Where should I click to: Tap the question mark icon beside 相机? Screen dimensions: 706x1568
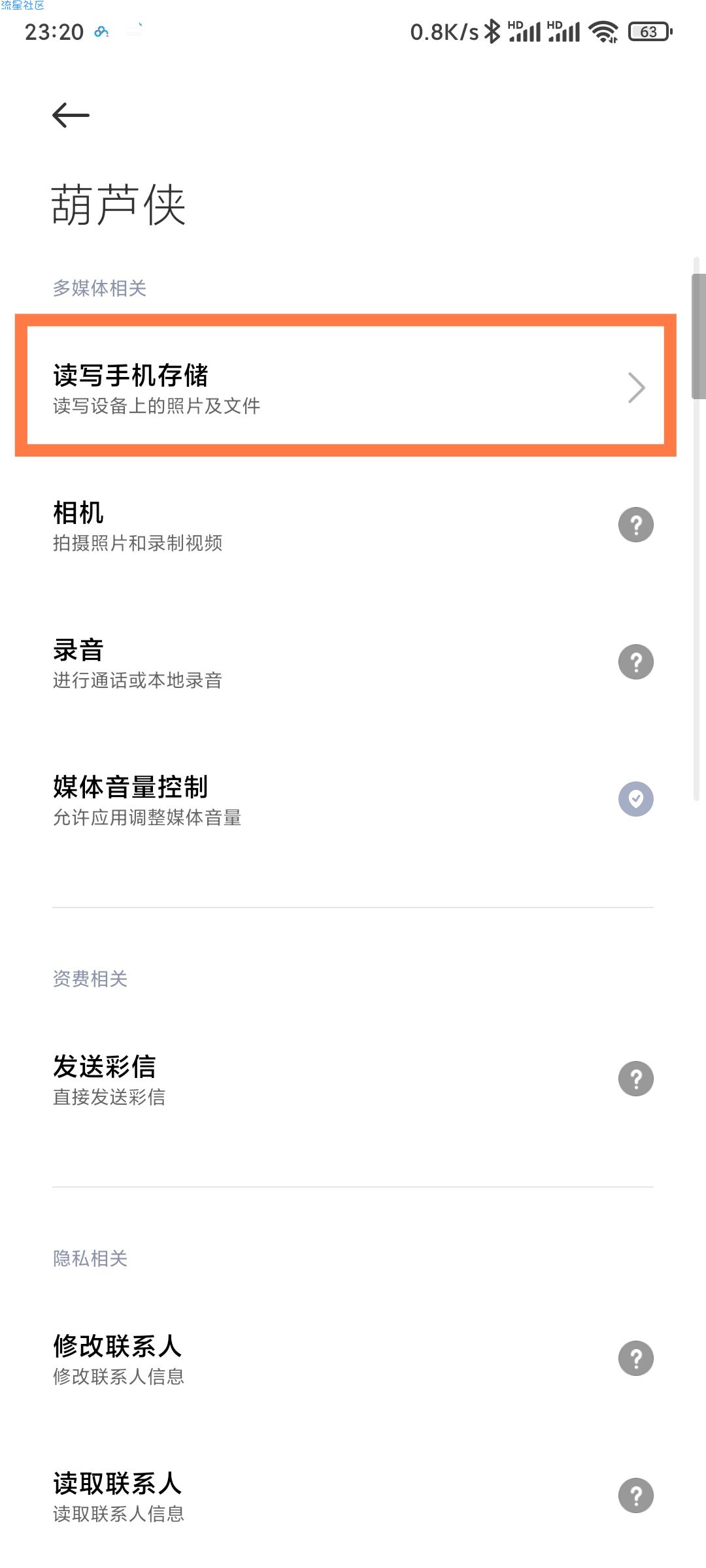tap(636, 525)
